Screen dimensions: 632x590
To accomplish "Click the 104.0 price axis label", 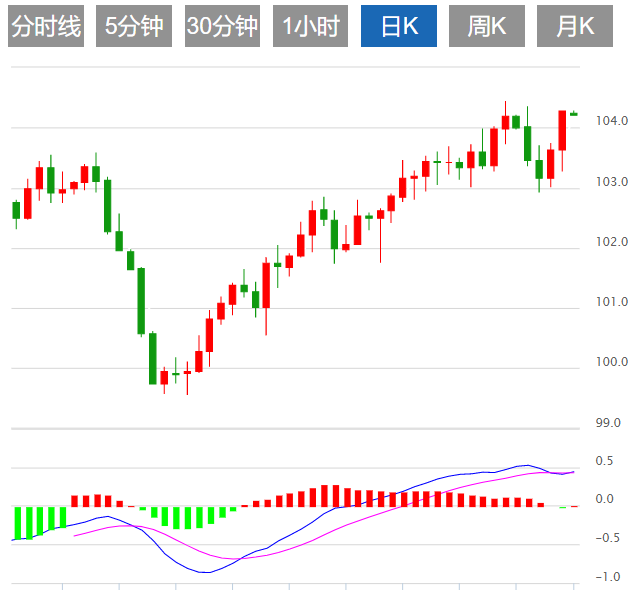I will pos(612,120).
